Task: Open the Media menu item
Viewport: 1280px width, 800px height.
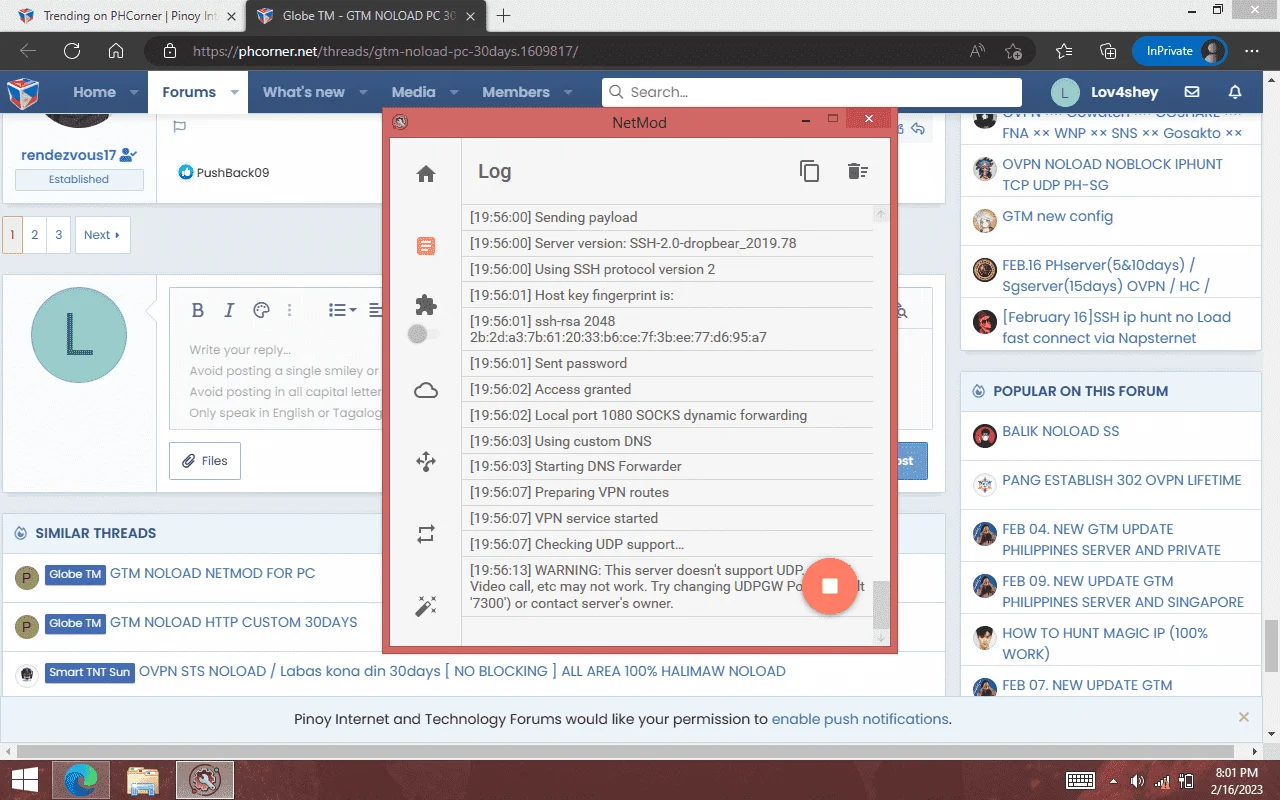Action: click(413, 92)
